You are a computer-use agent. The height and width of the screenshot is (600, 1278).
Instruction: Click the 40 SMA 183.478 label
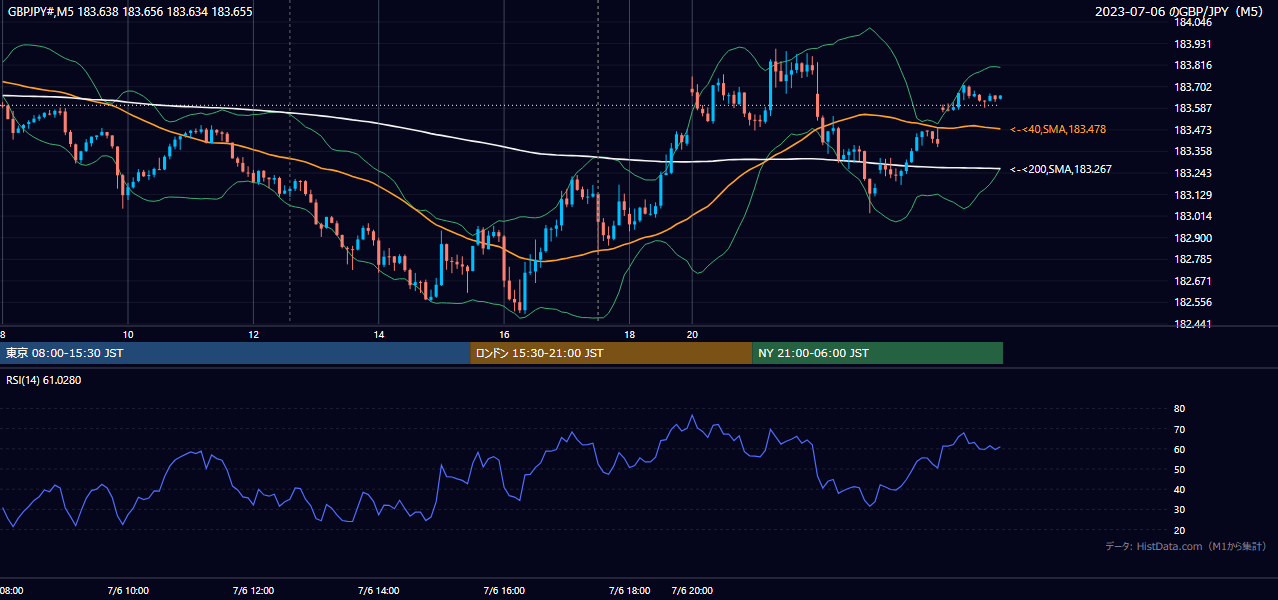pyautogui.click(x=1058, y=129)
